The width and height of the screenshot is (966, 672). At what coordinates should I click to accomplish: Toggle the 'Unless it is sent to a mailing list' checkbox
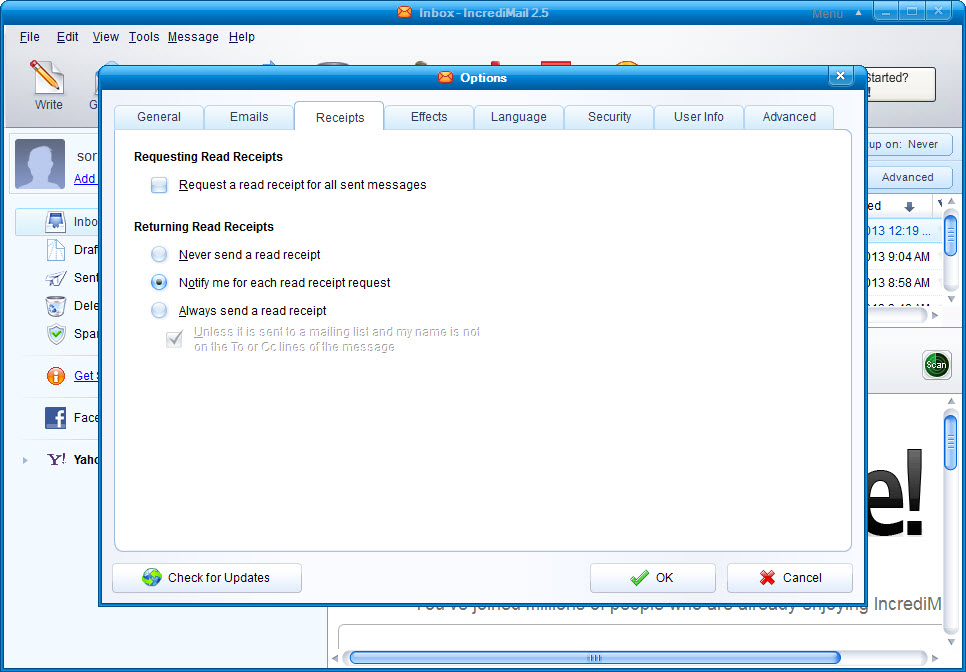pyautogui.click(x=174, y=339)
